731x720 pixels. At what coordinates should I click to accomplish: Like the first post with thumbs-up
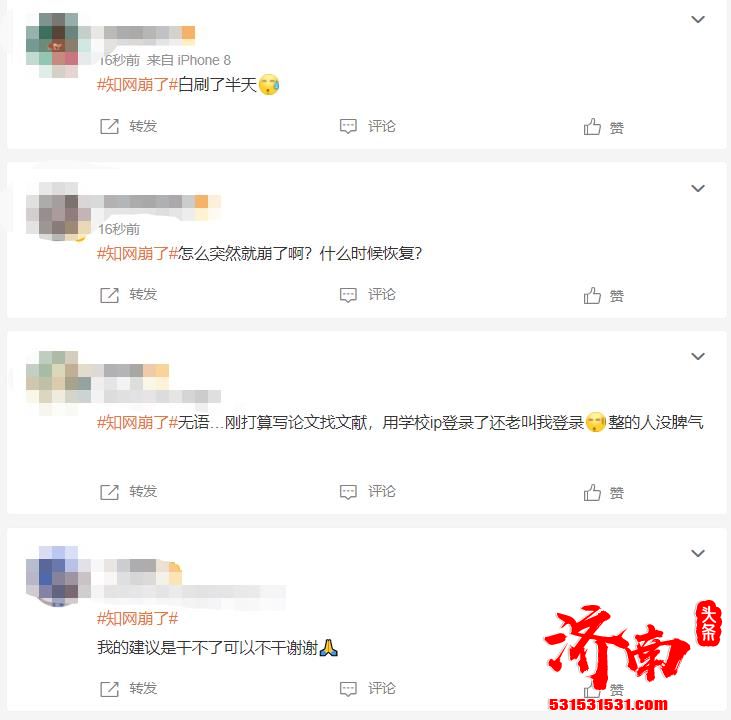(592, 126)
